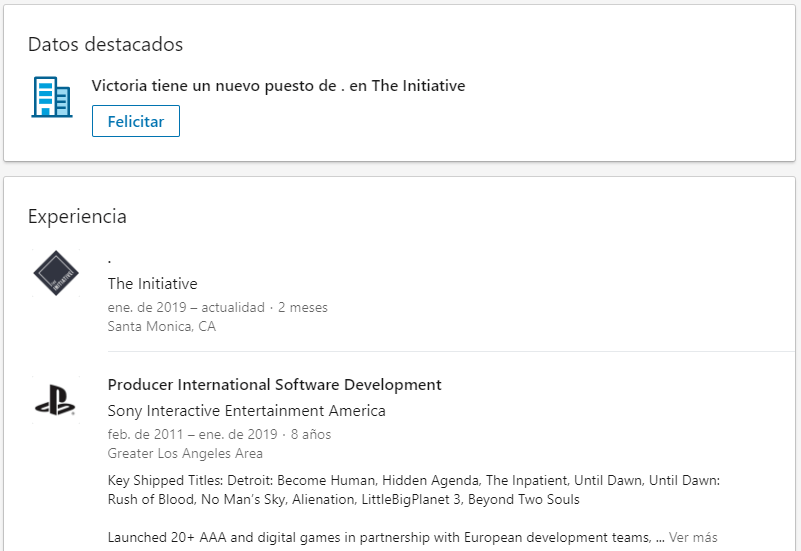Click the new position announcement for Victoria
The image size is (801, 551).
point(278,85)
